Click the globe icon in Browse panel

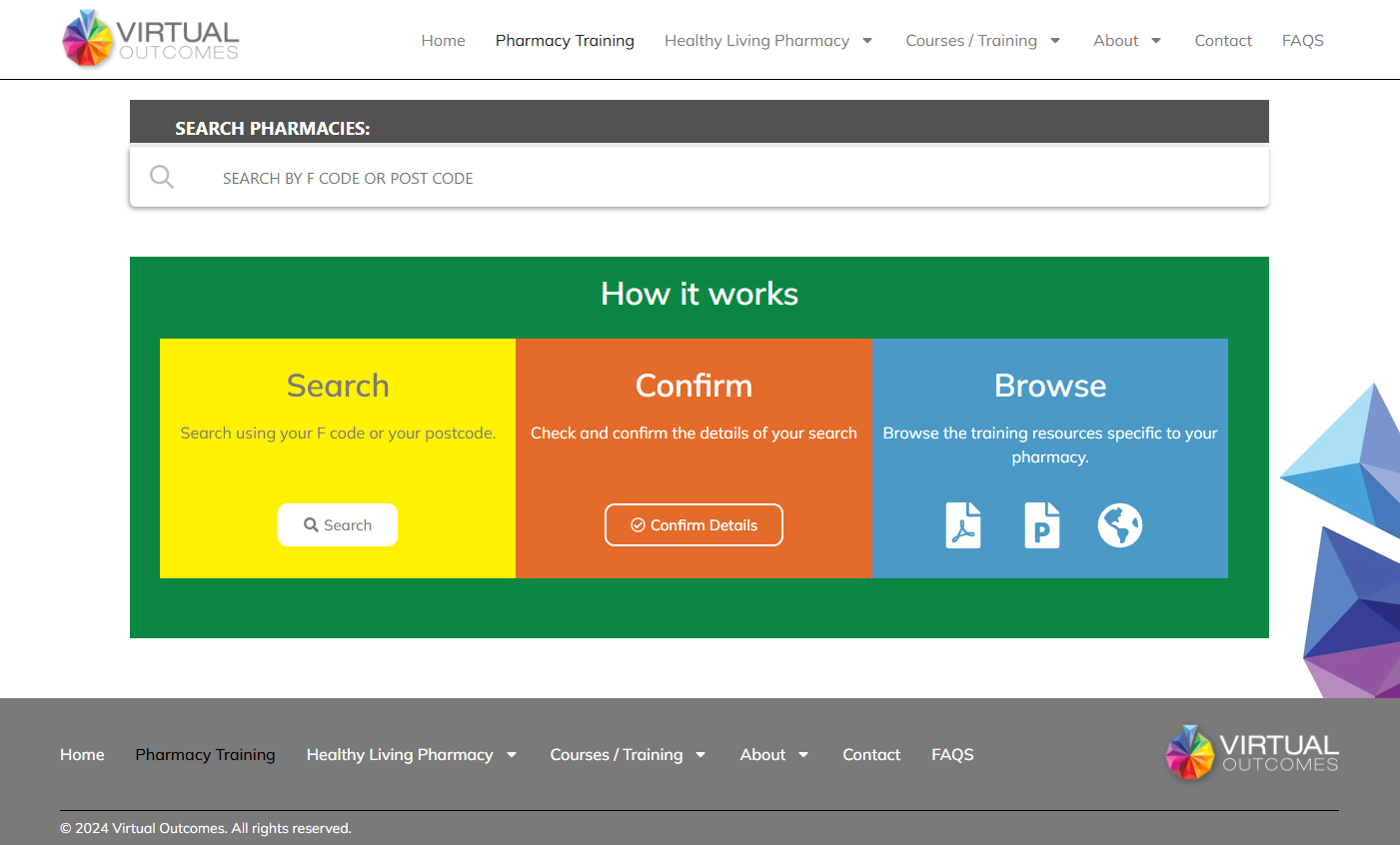pyautogui.click(x=1119, y=525)
